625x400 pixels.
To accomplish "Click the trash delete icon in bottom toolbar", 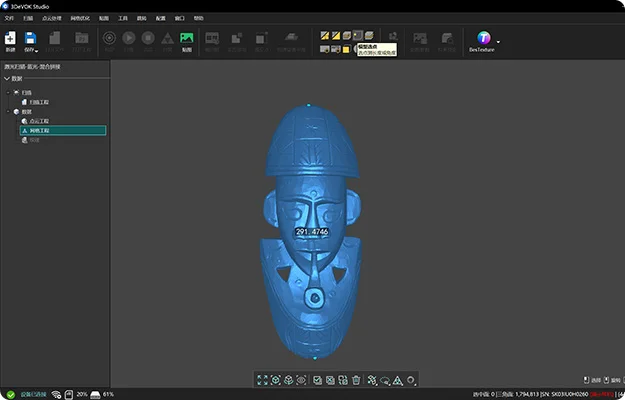I will [357, 380].
